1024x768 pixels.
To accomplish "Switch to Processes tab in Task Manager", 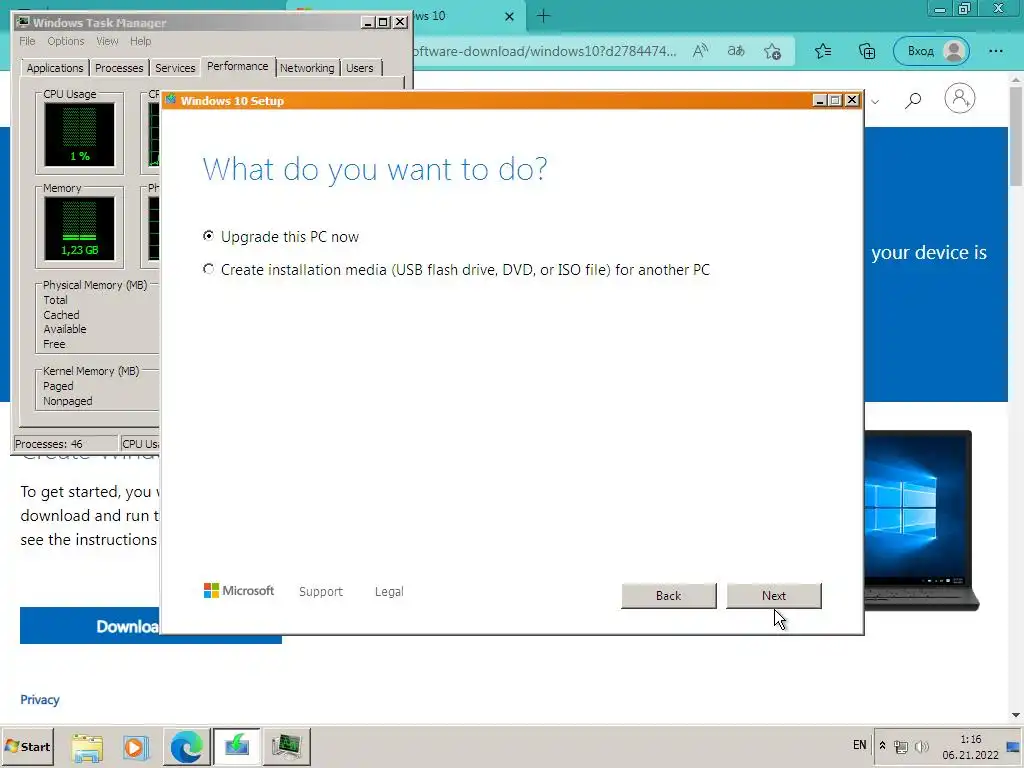I will [119, 68].
